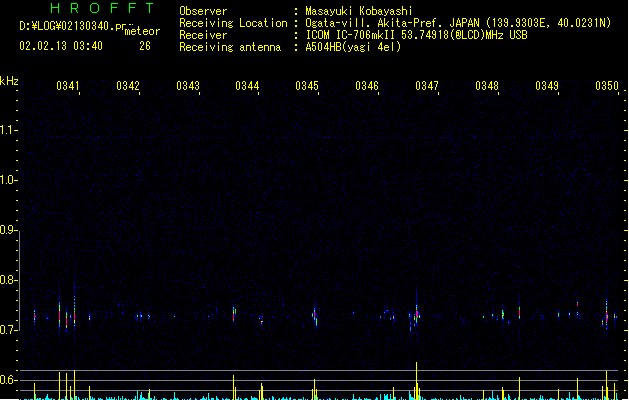629x400 pixels.
Task: Click the 0.6 kHz axis label
Action: point(8,380)
